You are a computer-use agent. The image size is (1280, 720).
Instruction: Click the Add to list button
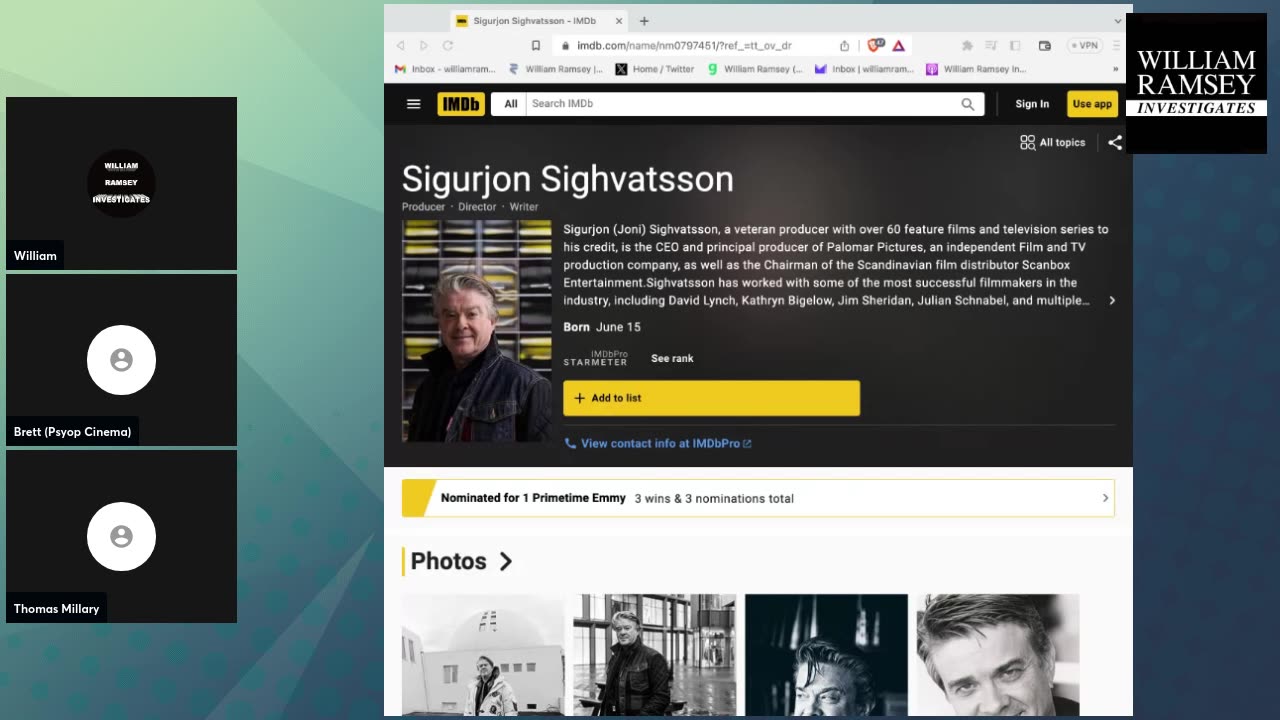tap(711, 398)
